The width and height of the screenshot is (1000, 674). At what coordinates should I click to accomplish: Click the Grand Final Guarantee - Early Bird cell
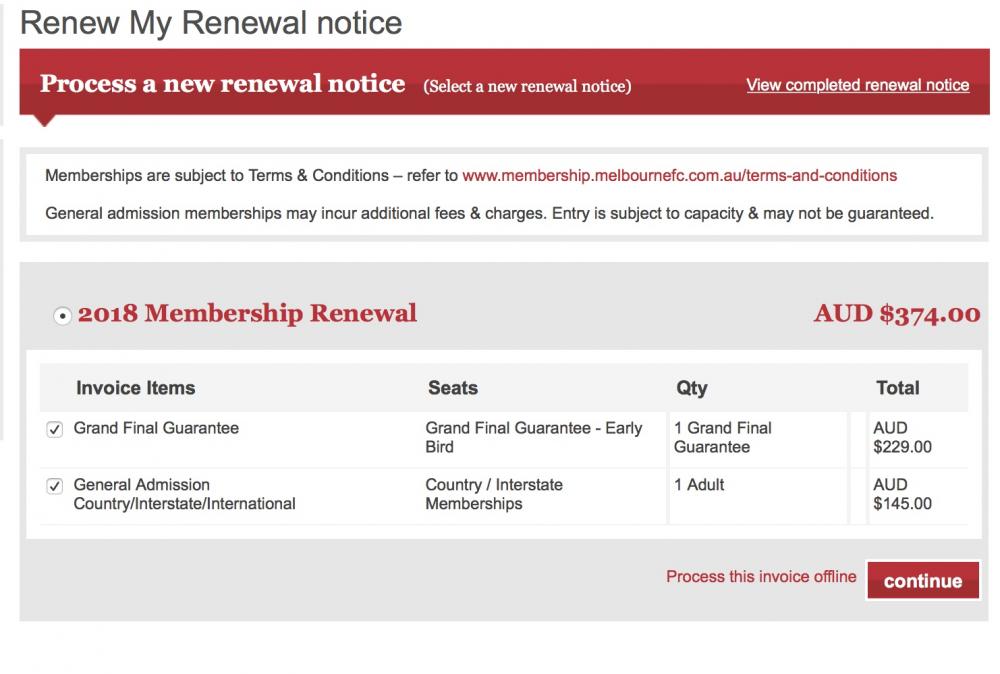[533, 437]
